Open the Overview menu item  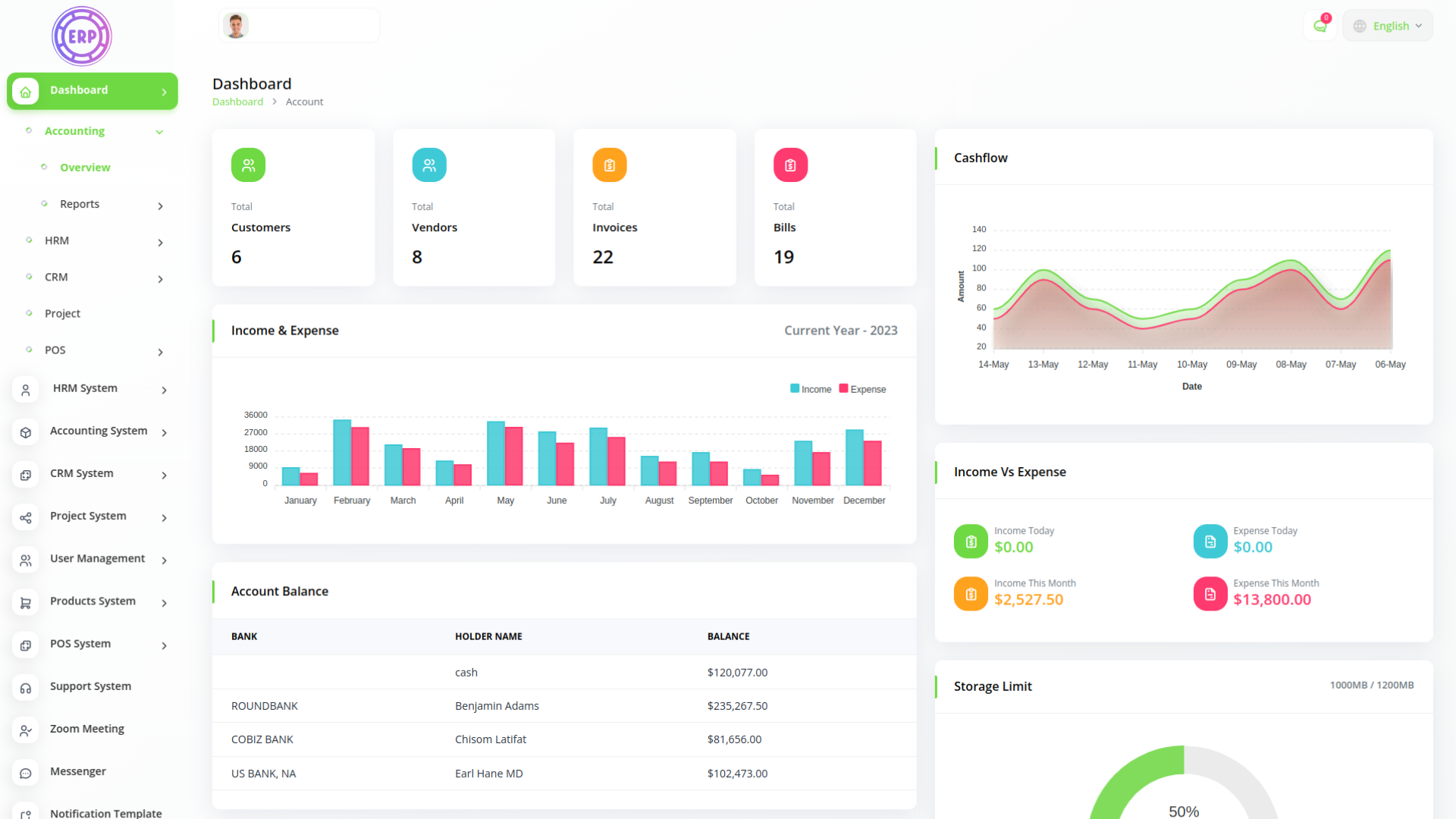click(85, 168)
